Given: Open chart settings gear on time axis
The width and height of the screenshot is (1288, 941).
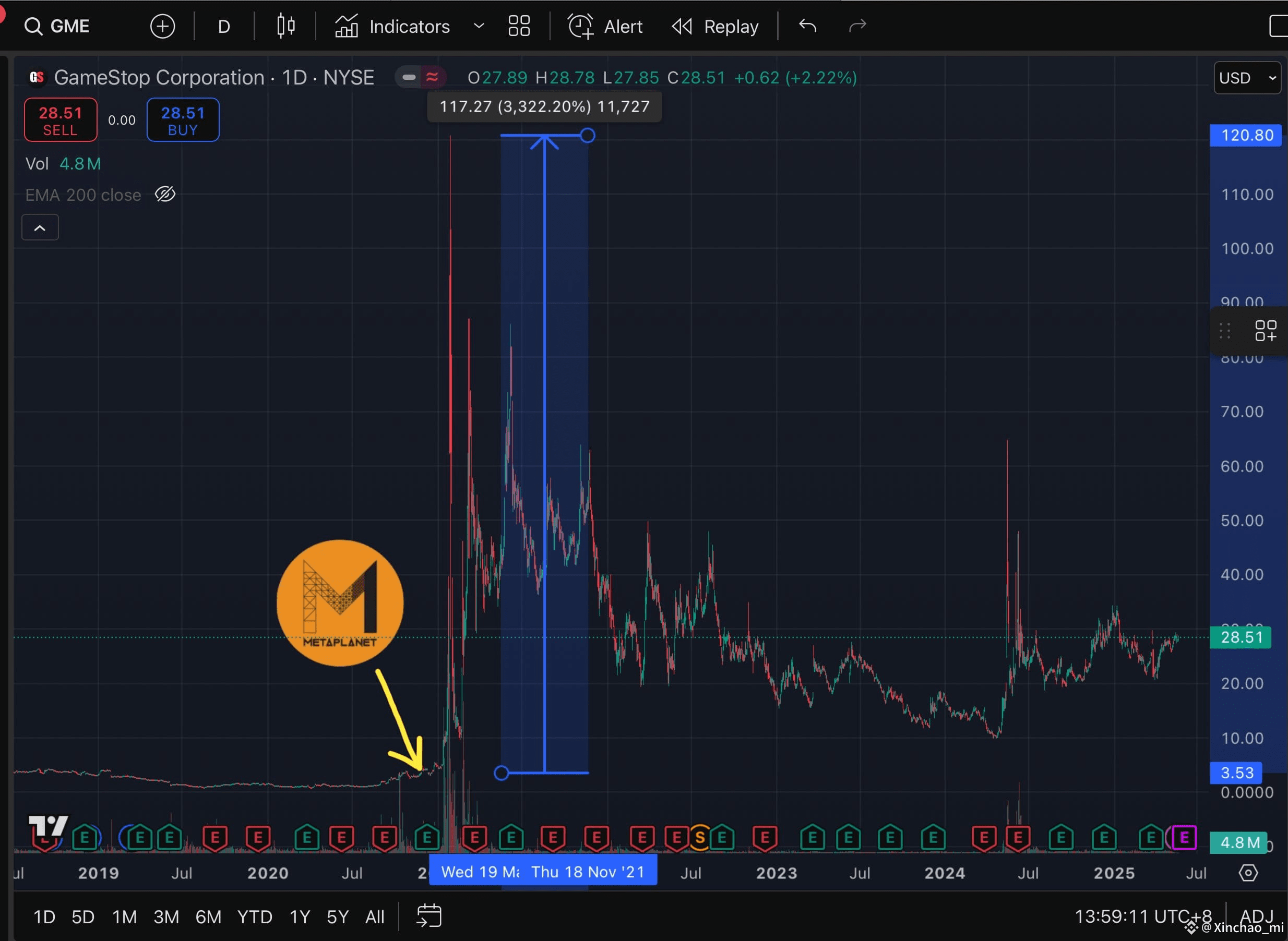Looking at the screenshot, I should point(1248,873).
